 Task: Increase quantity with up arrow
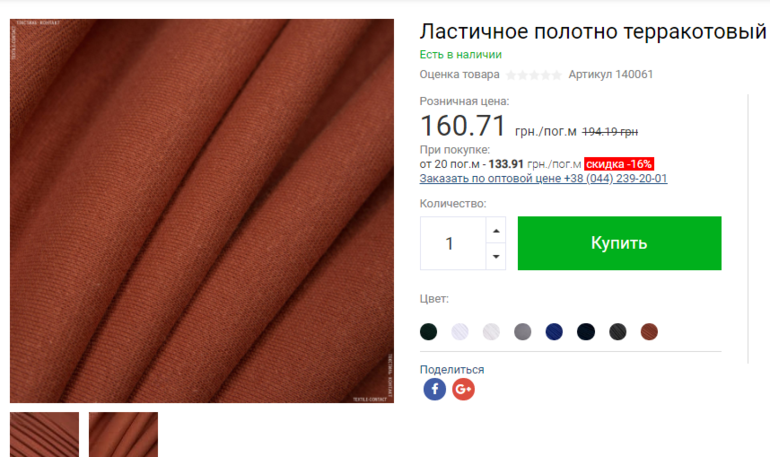point(496,230)
